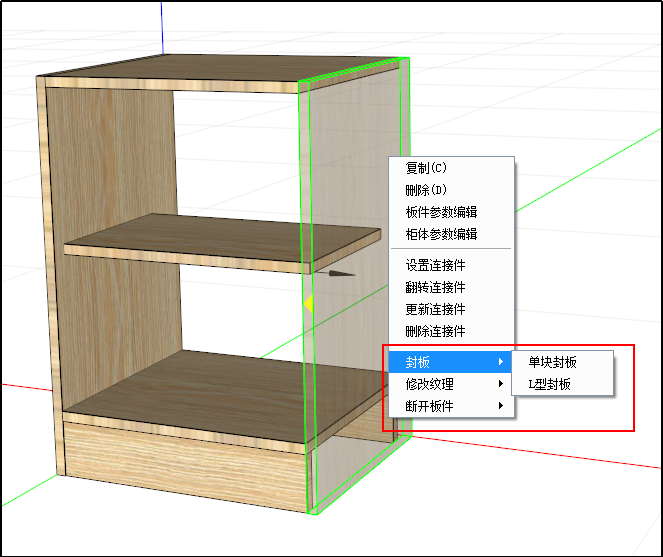The width and height of the screenshot is (663, 557).
Task: Select the bottom kick board of the cabinet
Action: tap(186, 467)
